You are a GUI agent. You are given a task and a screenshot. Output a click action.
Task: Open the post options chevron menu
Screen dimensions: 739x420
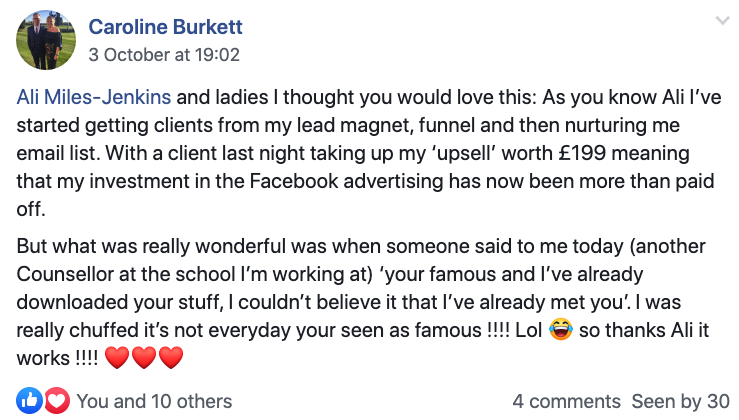click(x=719, y=21)
